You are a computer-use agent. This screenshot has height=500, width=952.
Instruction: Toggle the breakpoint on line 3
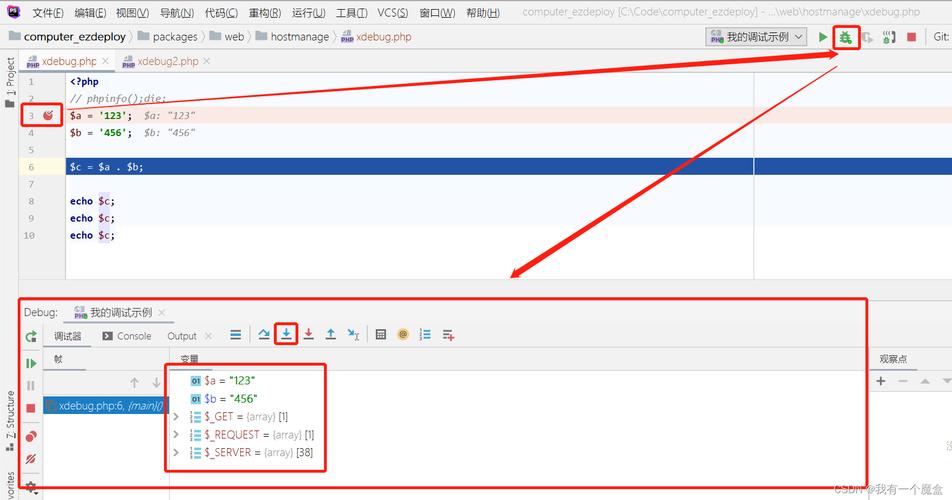(48, 115)
